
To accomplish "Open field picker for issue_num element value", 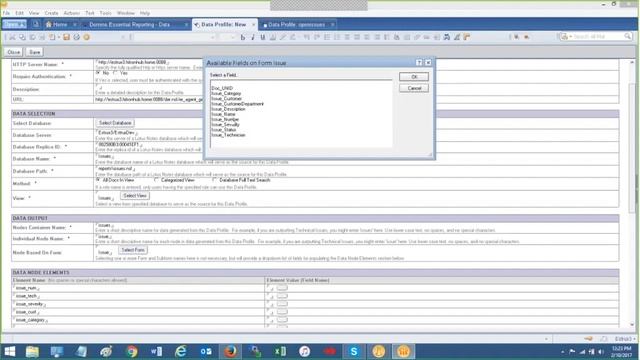I will tap(282, 288).
